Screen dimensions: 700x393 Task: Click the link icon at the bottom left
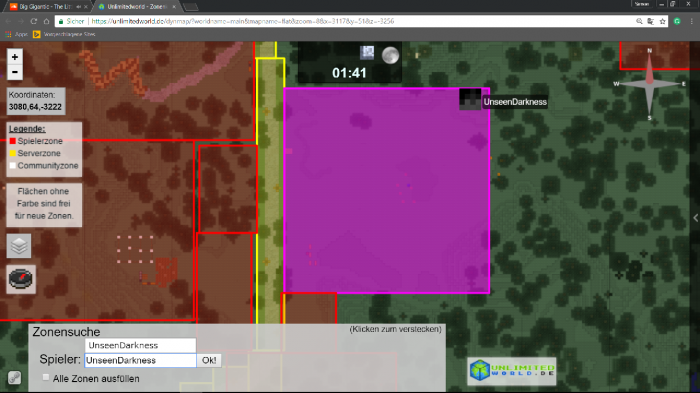pos(14,378)
